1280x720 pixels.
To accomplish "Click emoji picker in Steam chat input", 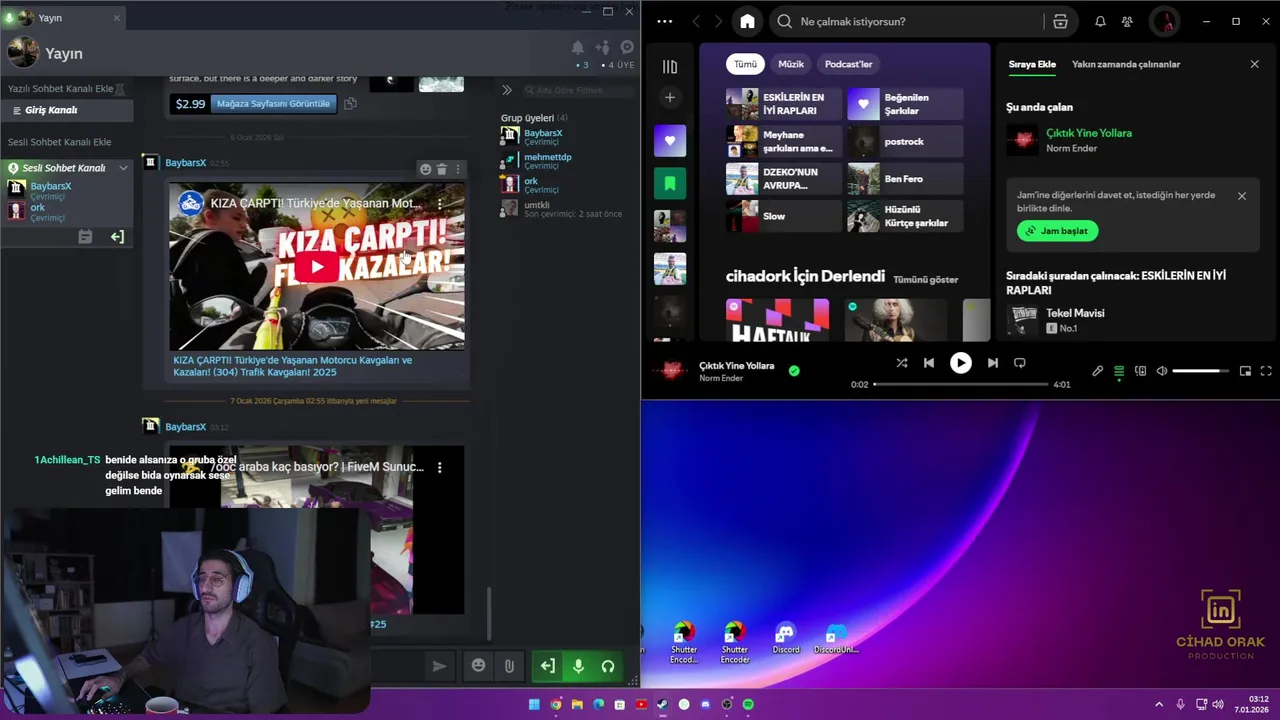I will coord(478,666).
